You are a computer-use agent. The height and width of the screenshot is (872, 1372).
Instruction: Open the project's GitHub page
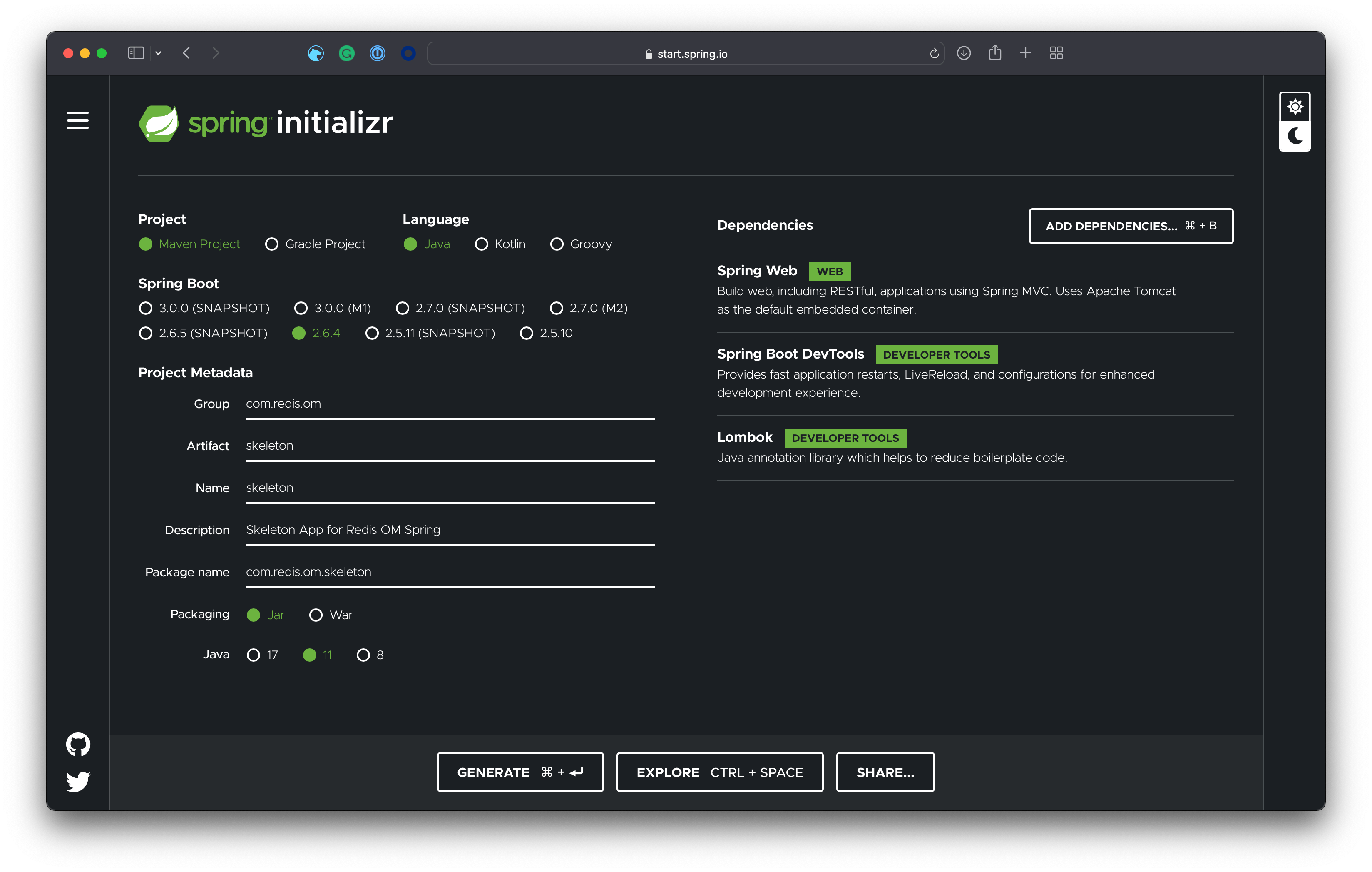pos(78,744)
